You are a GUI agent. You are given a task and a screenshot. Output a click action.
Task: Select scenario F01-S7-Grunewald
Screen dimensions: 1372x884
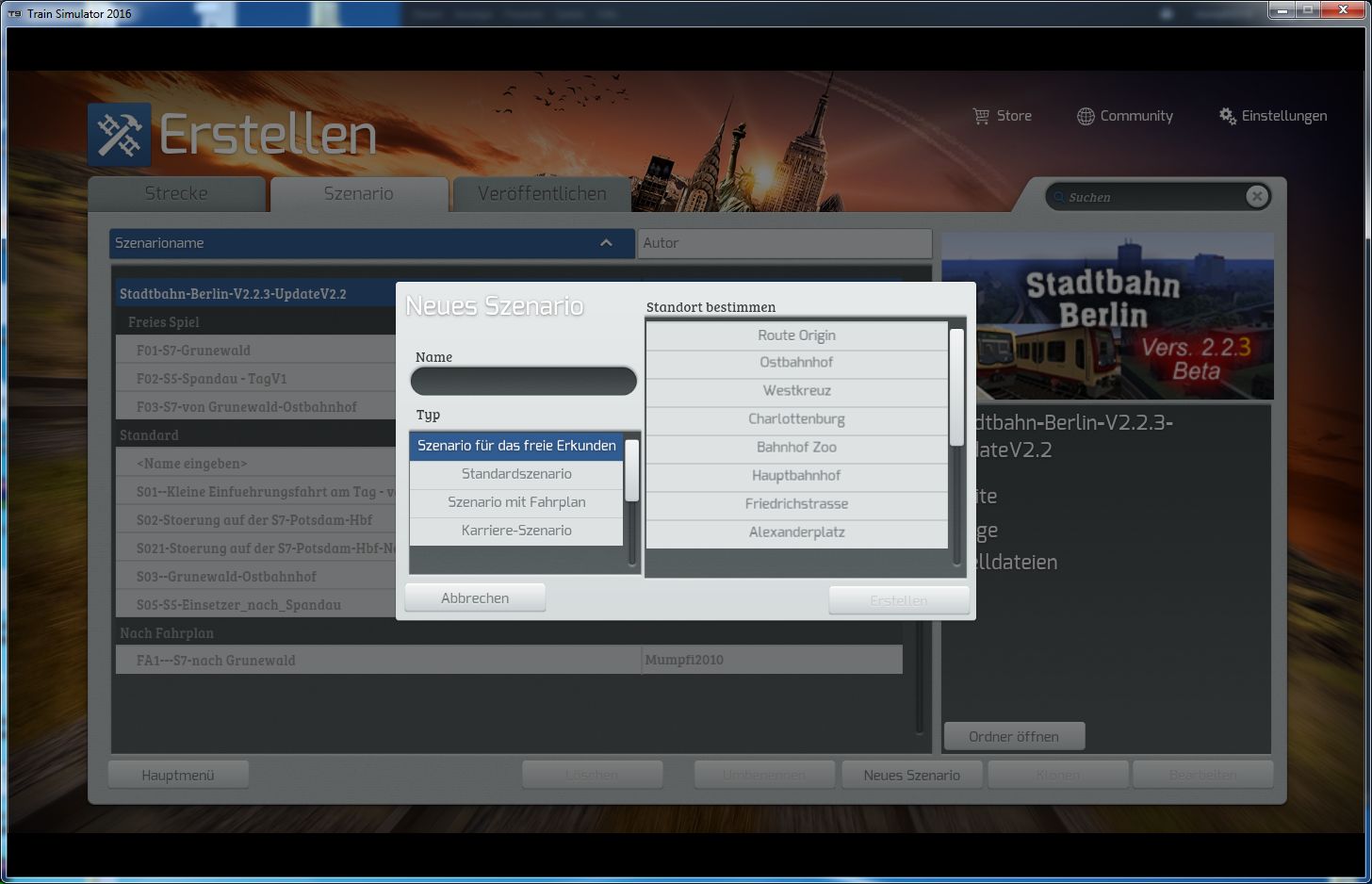click(255, 350)
